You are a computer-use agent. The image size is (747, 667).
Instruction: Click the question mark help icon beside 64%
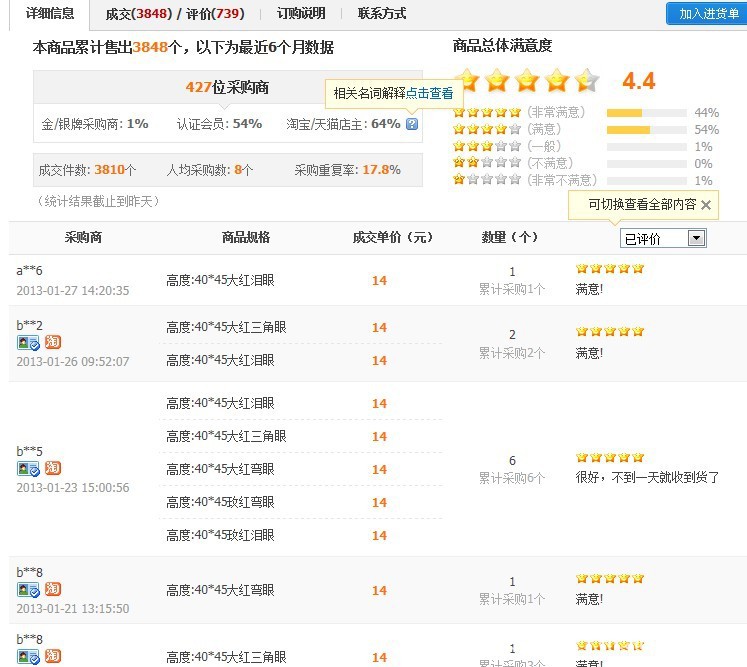[x=412, y=124]
